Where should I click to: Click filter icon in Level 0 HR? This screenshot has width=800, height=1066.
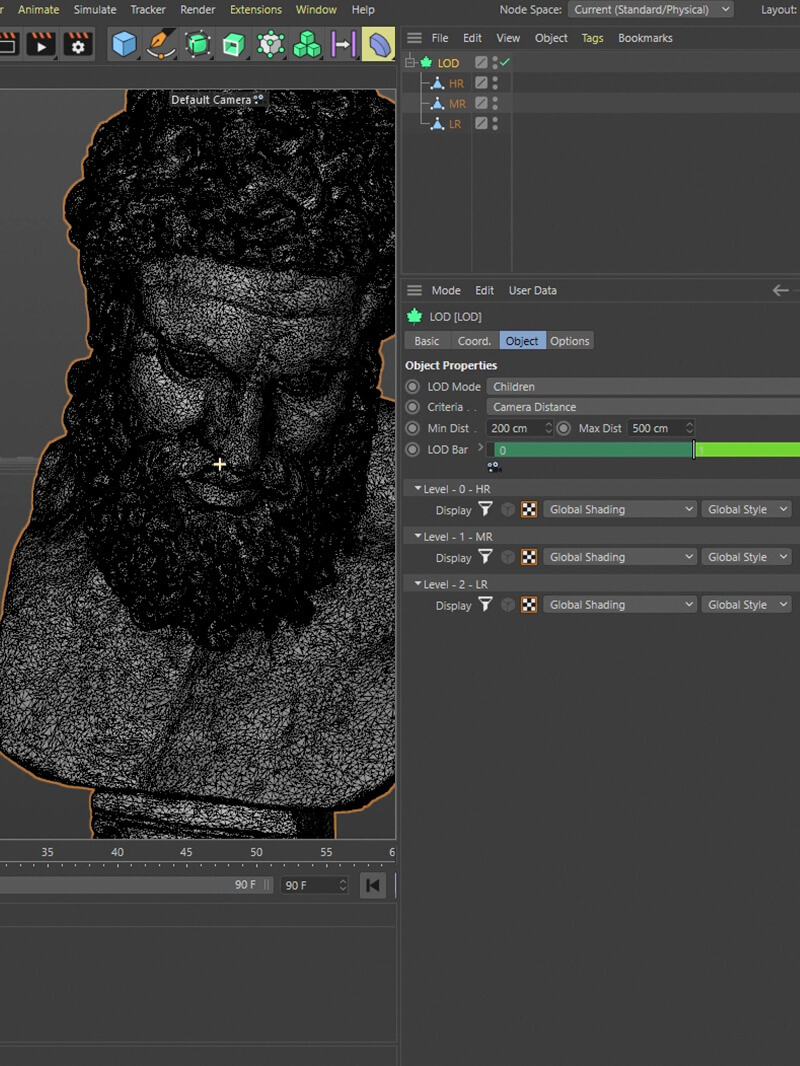coord(485,509)
